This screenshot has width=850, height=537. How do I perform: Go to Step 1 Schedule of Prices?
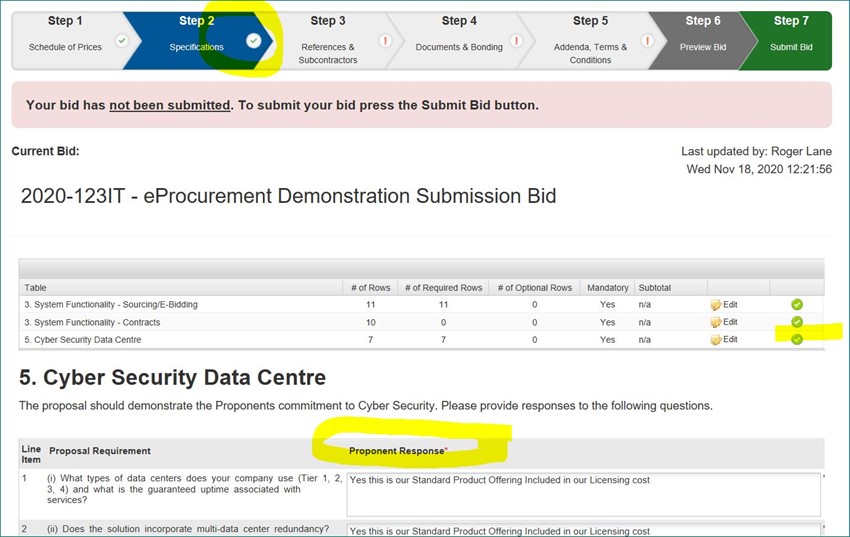65,41
